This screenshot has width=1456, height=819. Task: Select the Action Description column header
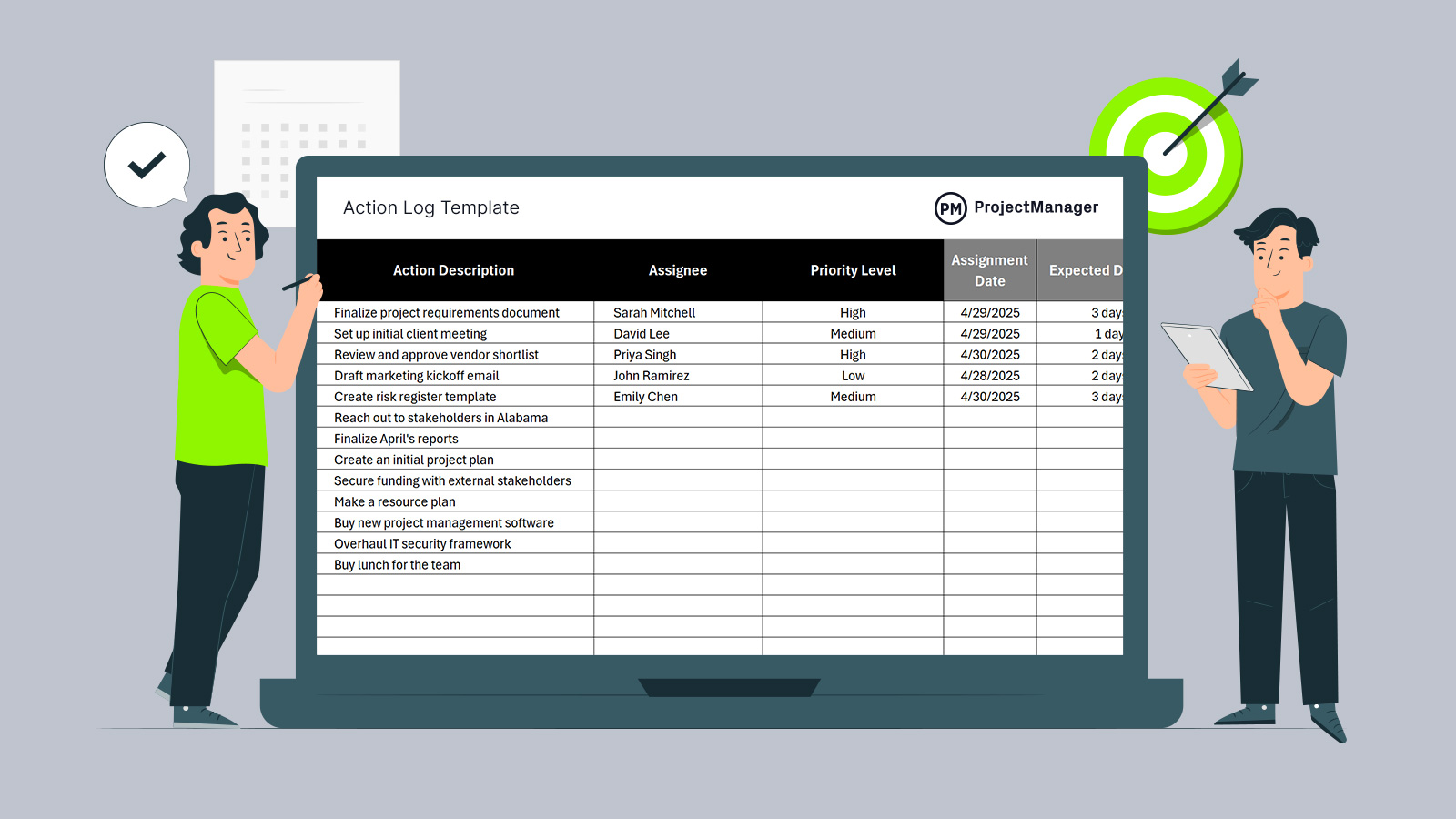453,270
